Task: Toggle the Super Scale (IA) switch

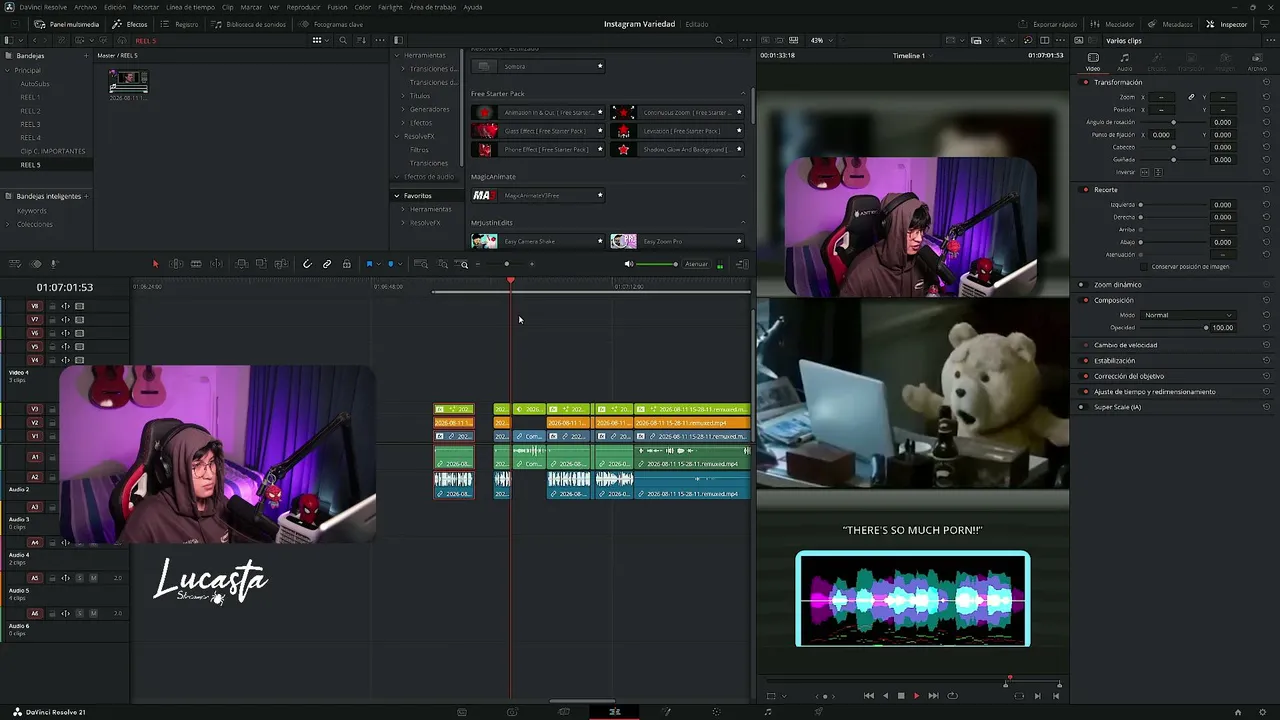Action: pos(1081,407)
